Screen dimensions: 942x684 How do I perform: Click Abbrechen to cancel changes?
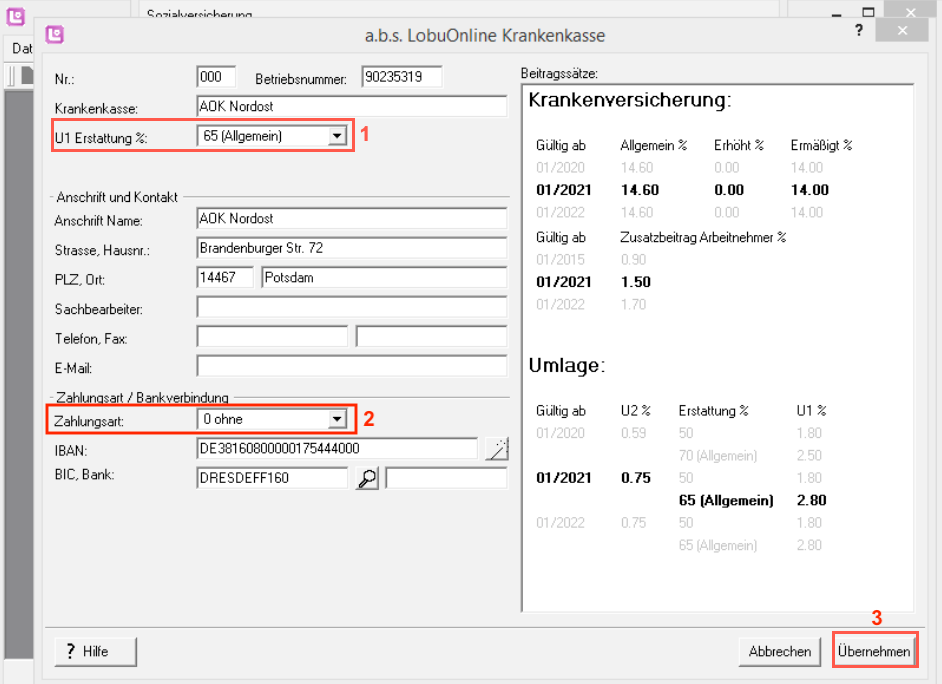coord(780,652)
